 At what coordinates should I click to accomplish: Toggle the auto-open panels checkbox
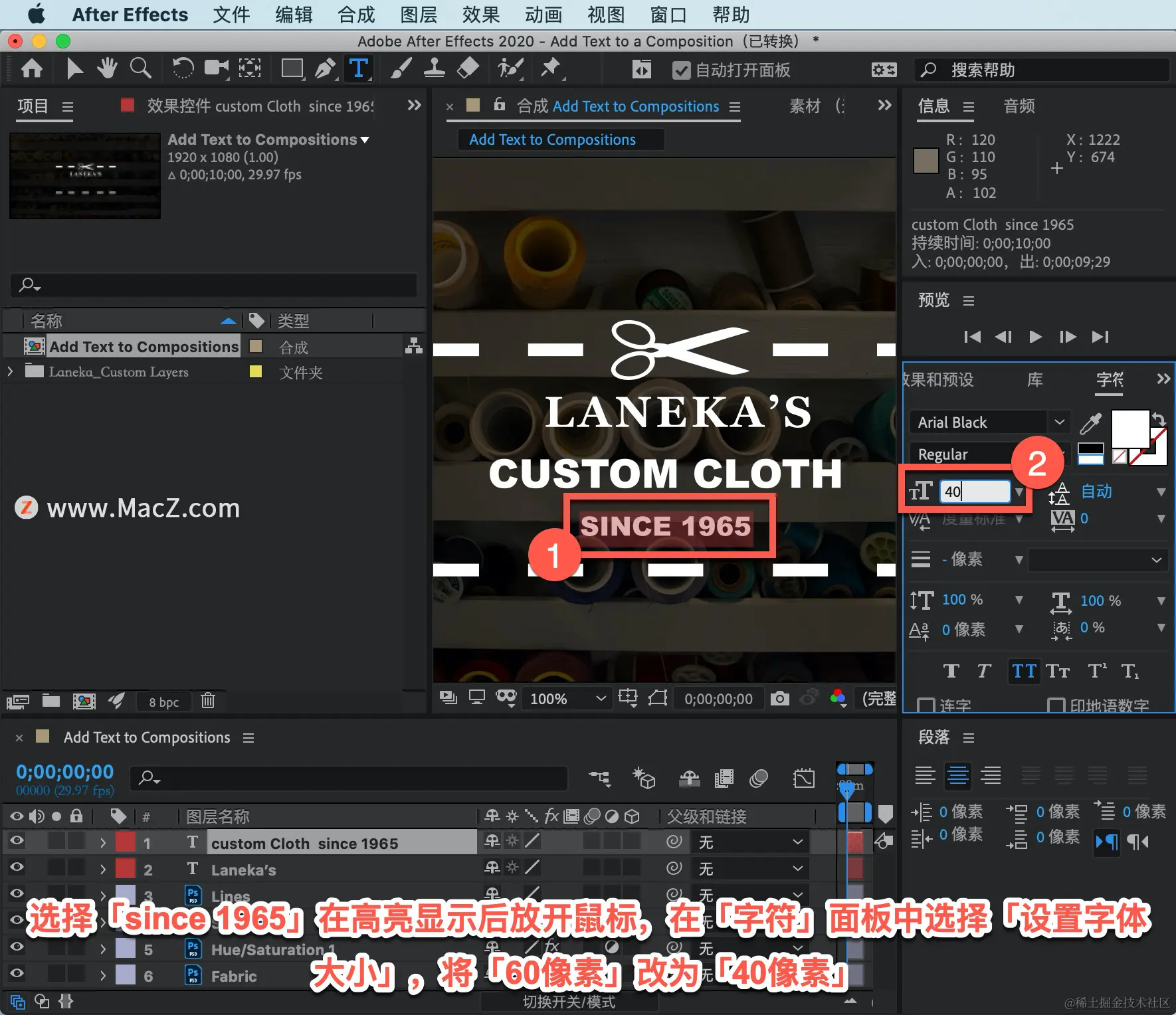pyautogui.click(x=681, y=70)
